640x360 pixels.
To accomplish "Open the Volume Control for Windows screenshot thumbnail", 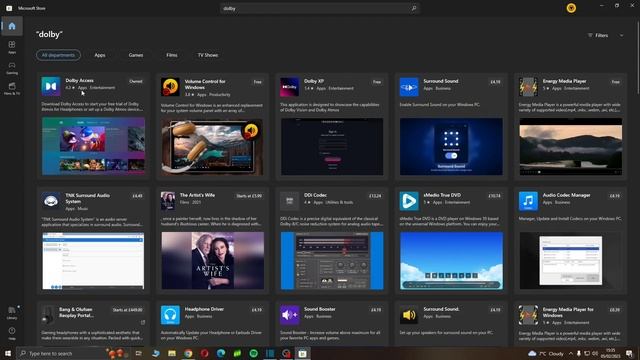I will coord(213,147).
